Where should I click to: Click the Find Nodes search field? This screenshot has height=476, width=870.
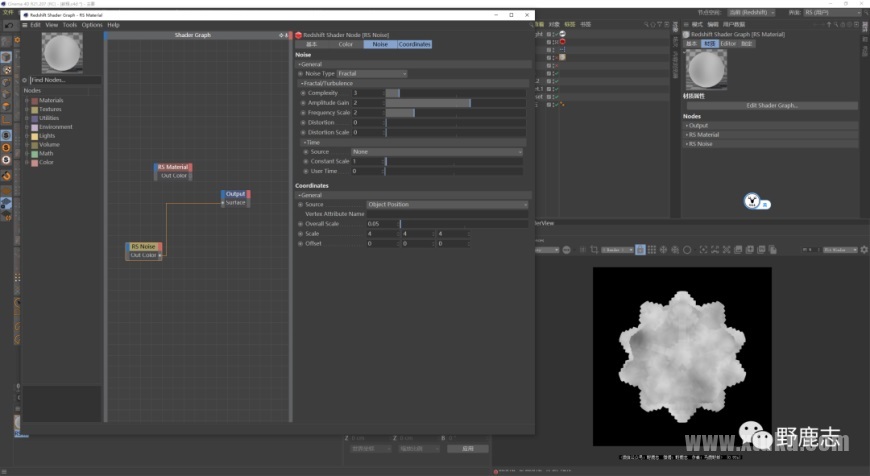coord(65,80)
